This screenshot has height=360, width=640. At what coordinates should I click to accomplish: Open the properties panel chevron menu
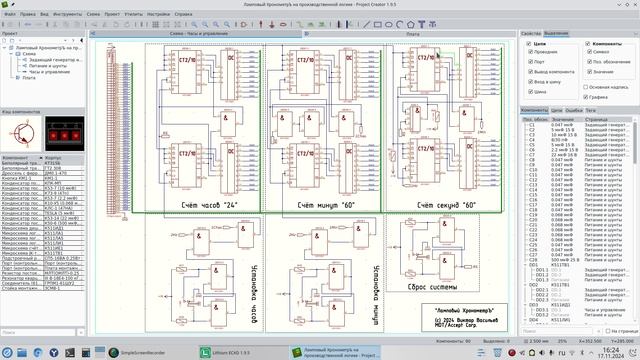pyautogui.click(x=636, y=33)
